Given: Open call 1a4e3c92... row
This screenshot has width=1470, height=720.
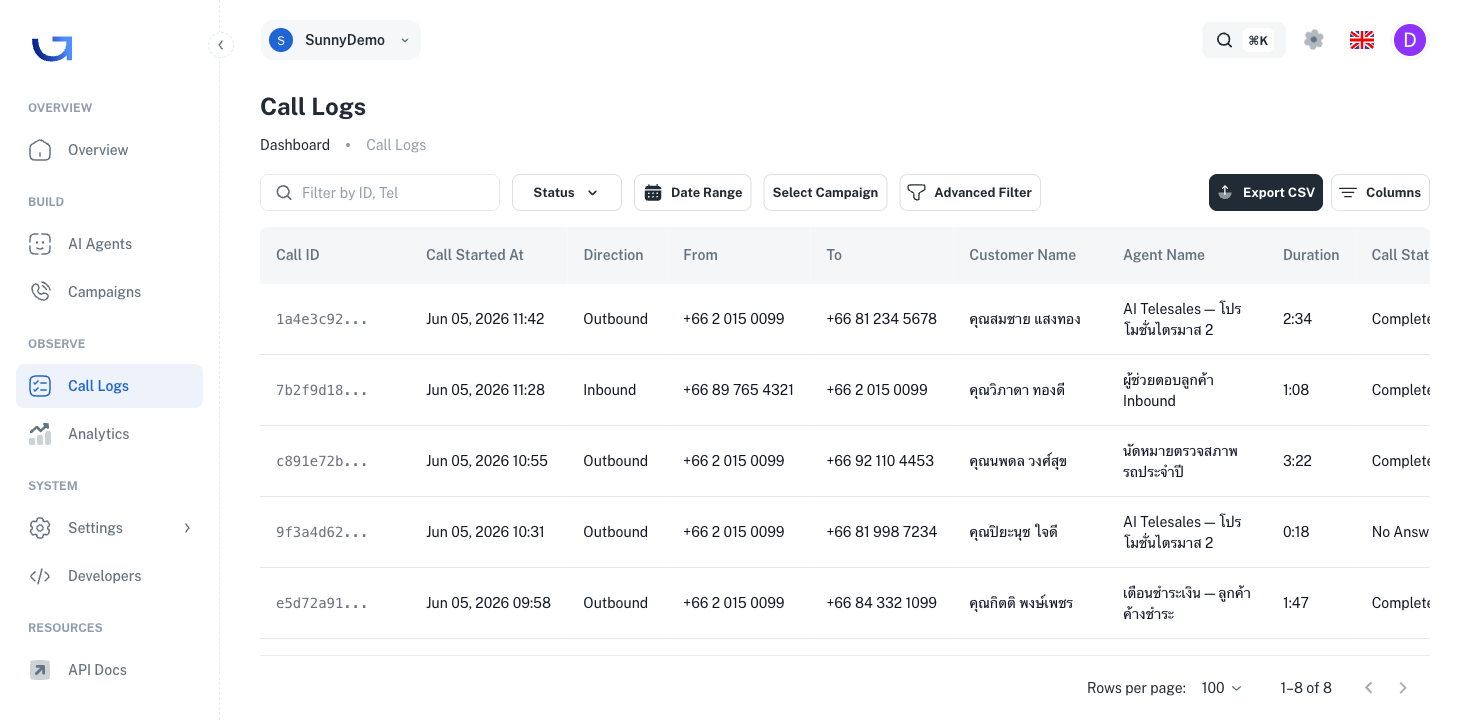Looking at the screenshot, I should pos(845,319).
